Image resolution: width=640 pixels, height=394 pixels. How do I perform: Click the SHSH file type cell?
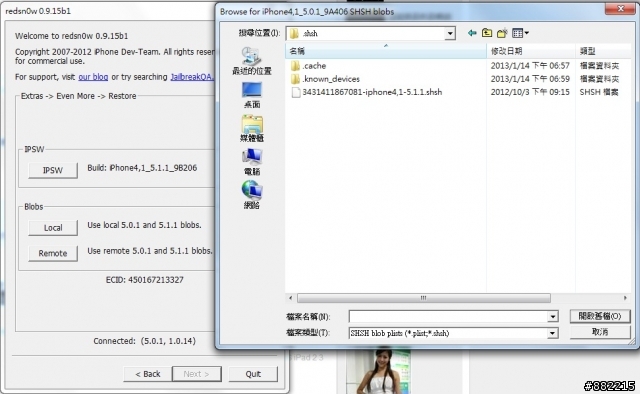pos(599,92)
